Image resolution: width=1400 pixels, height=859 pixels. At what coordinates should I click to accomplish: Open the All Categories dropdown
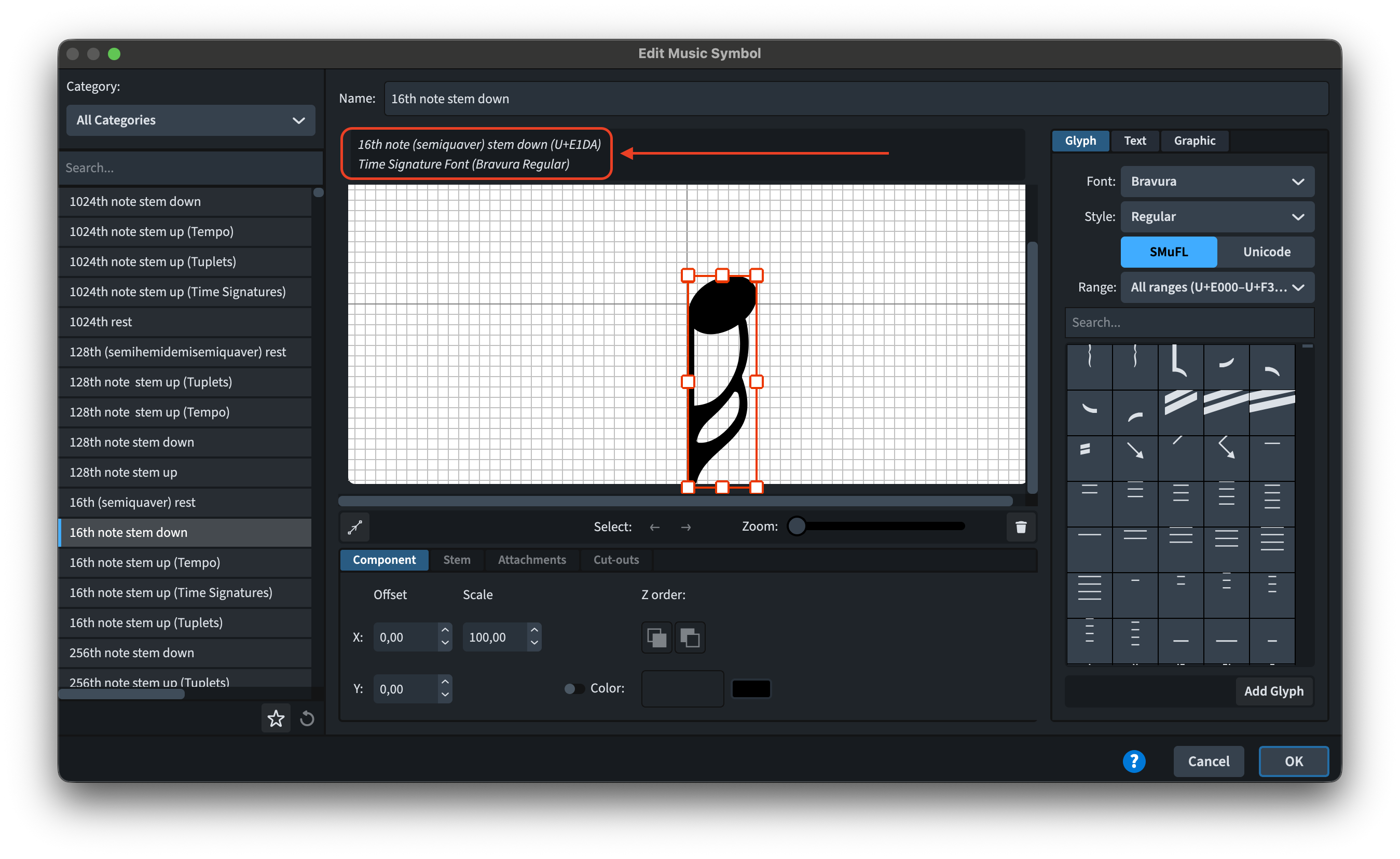(190, 120)
